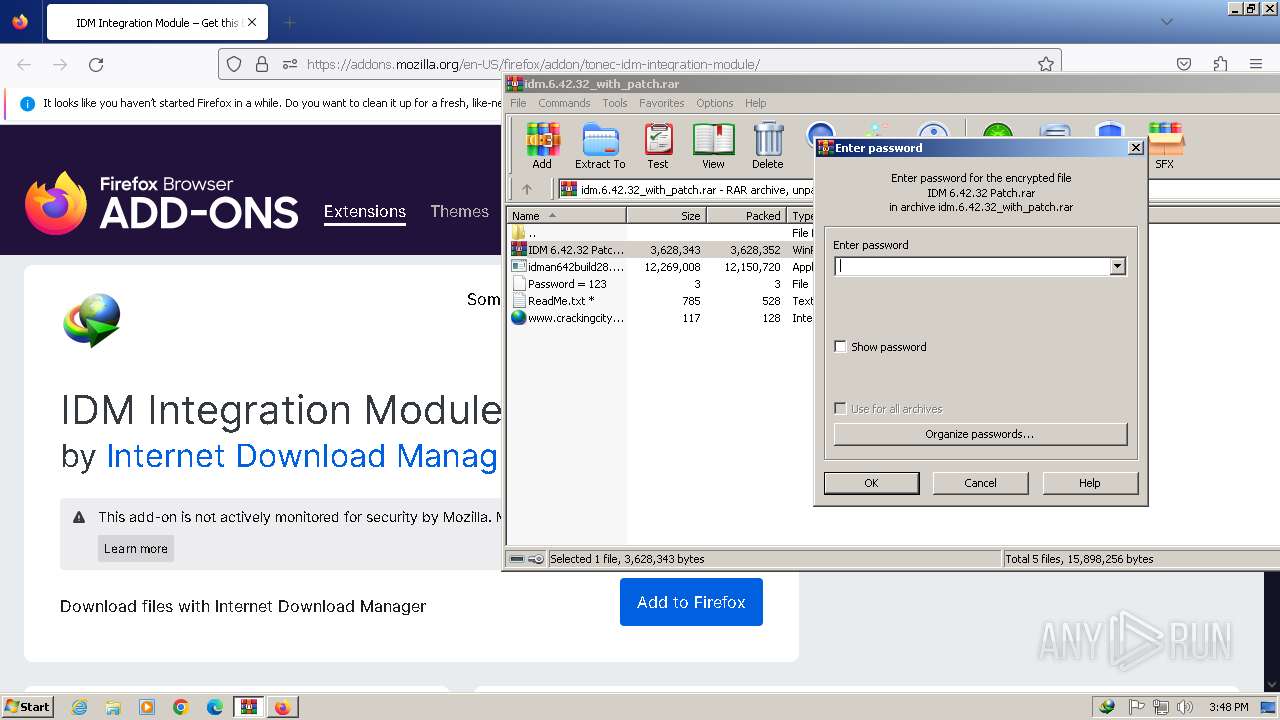Click OK in Enter password dialog
The image size is (1280, 720).
871,483
